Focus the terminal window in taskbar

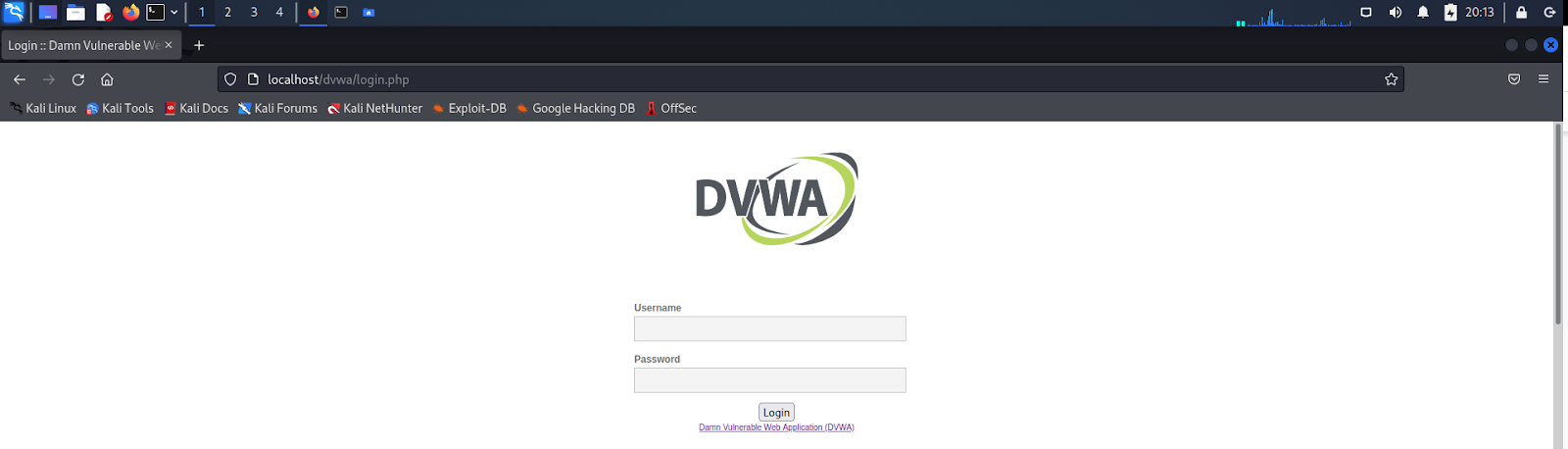(341, 13)
